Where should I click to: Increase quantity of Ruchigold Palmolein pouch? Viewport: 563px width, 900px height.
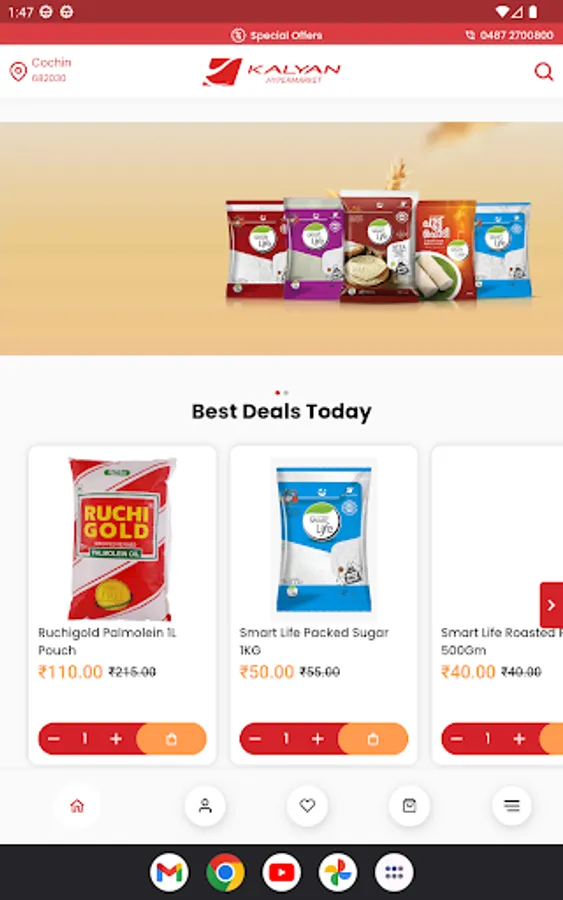tap(116, 739)
